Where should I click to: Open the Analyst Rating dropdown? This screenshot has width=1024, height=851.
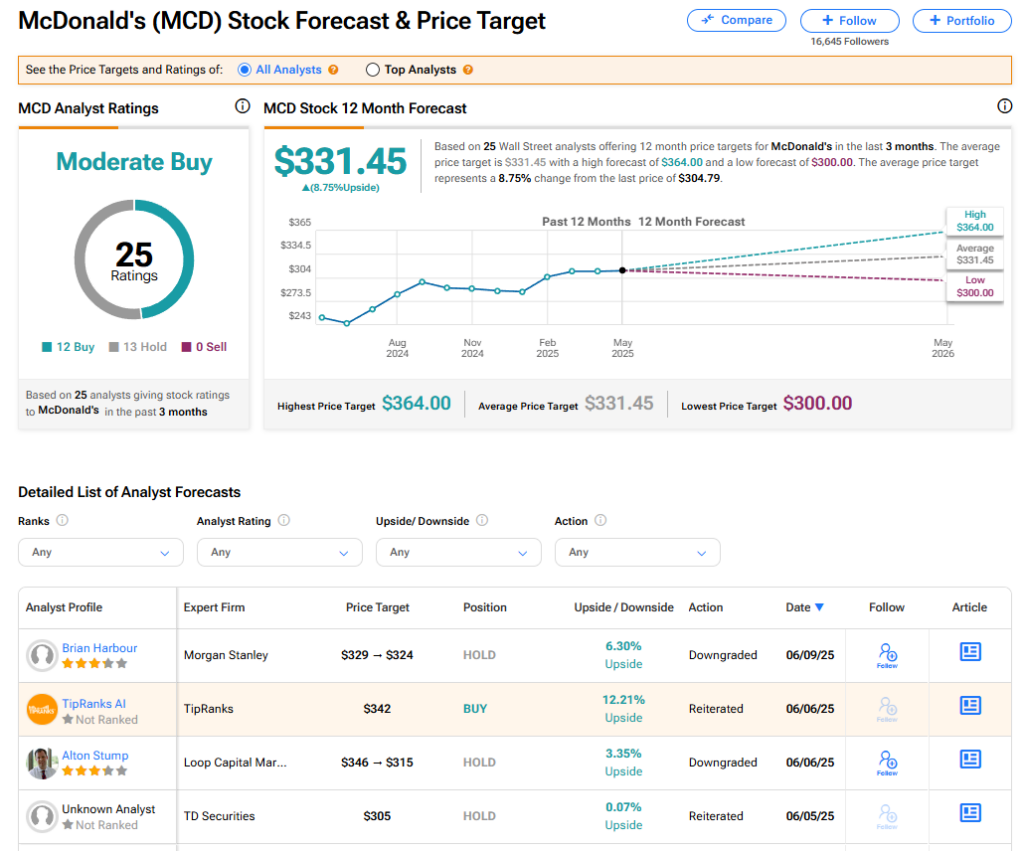coord(280,553)
